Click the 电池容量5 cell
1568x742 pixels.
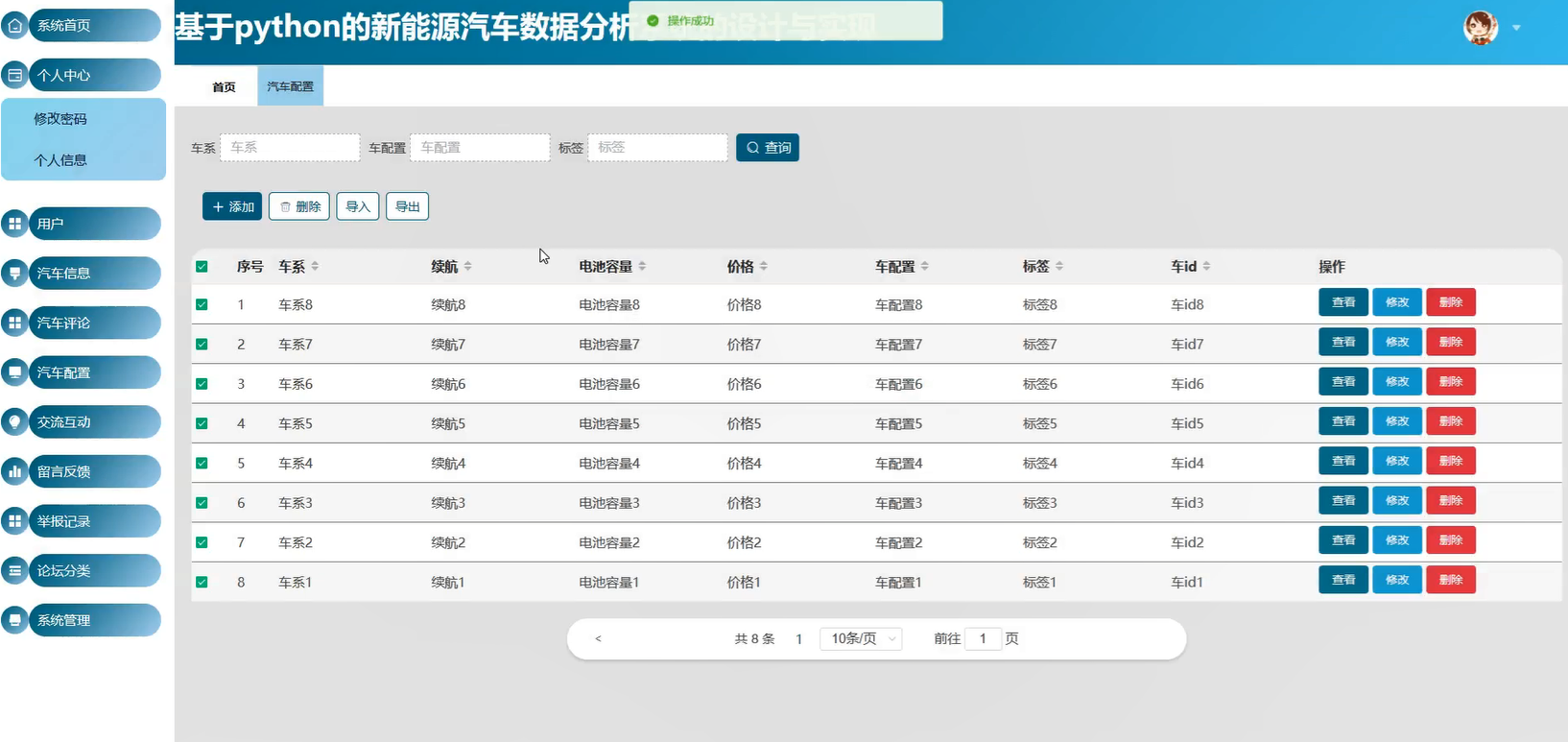pyautogui.click(x=609, y=423)
